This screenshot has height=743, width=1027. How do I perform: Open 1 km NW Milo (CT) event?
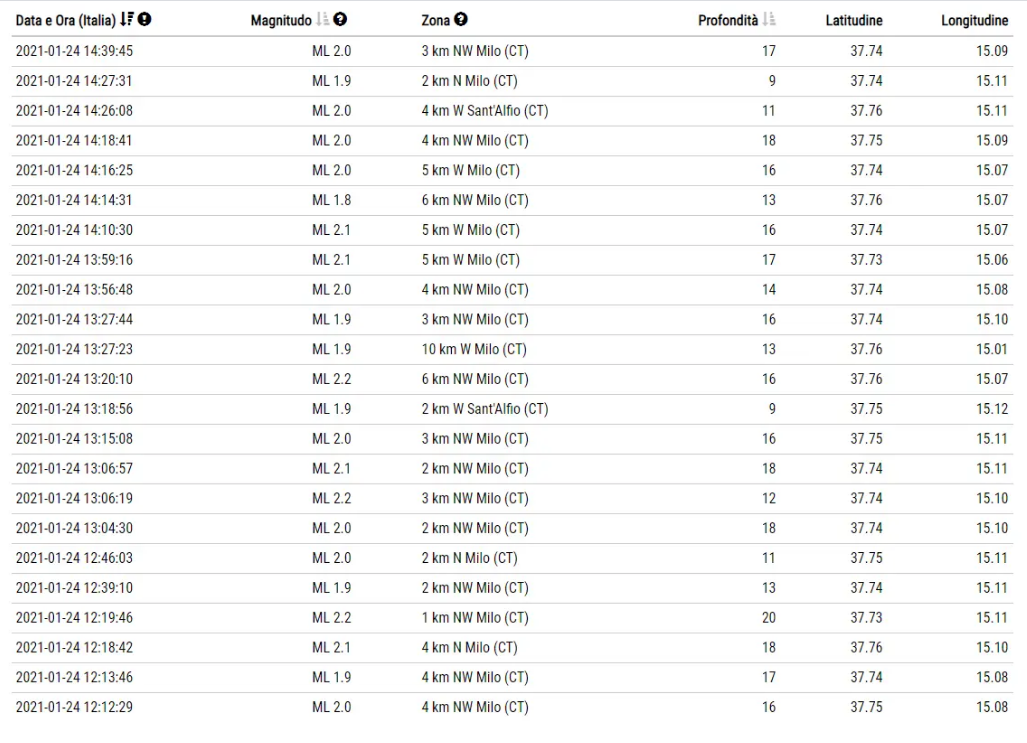pyautogui.click(x=512, y=618)
